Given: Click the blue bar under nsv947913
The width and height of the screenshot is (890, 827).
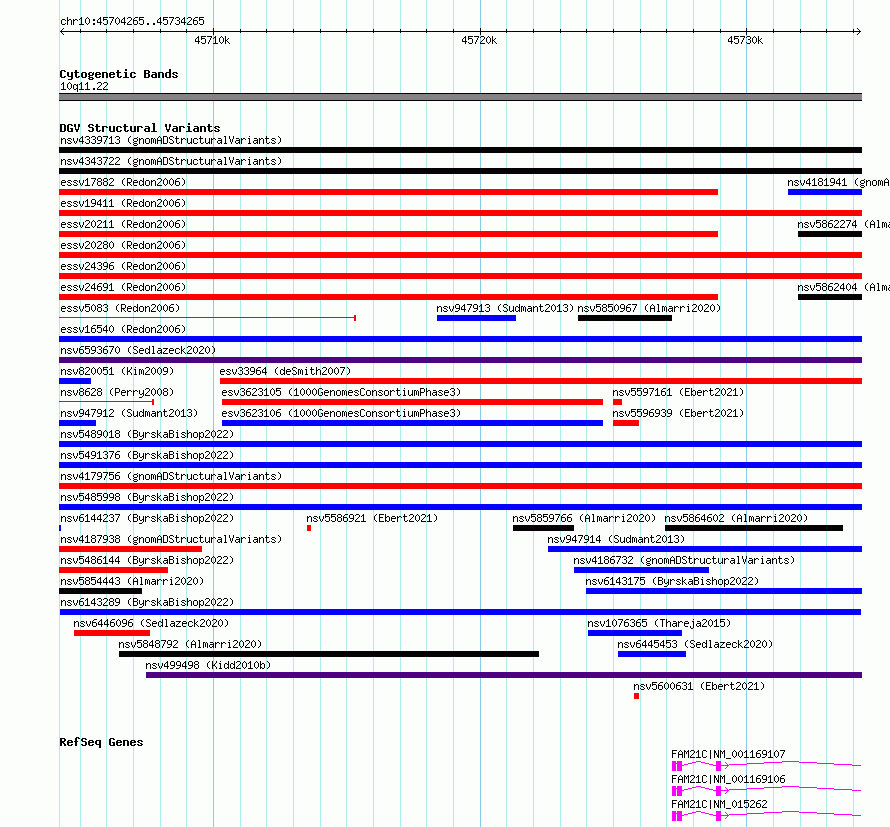Looking at the screenshot, I should (x=476, y=318).
